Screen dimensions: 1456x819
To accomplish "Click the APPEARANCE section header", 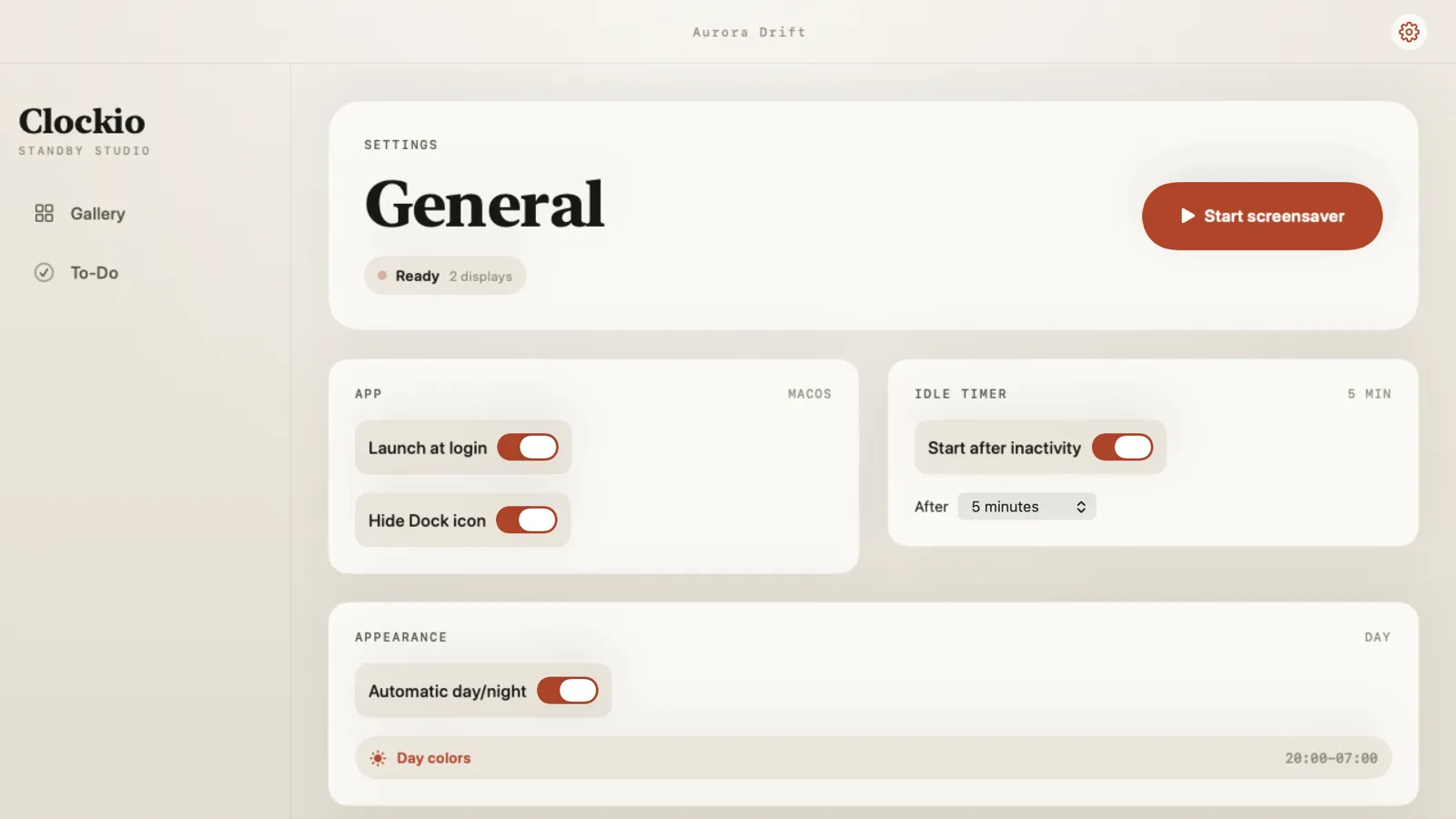I will 401,637.
